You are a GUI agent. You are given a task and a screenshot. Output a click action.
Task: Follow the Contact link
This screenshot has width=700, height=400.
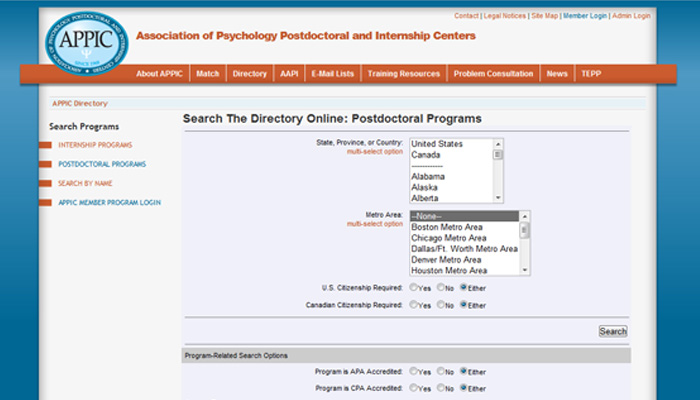click(x=466, y=16)
